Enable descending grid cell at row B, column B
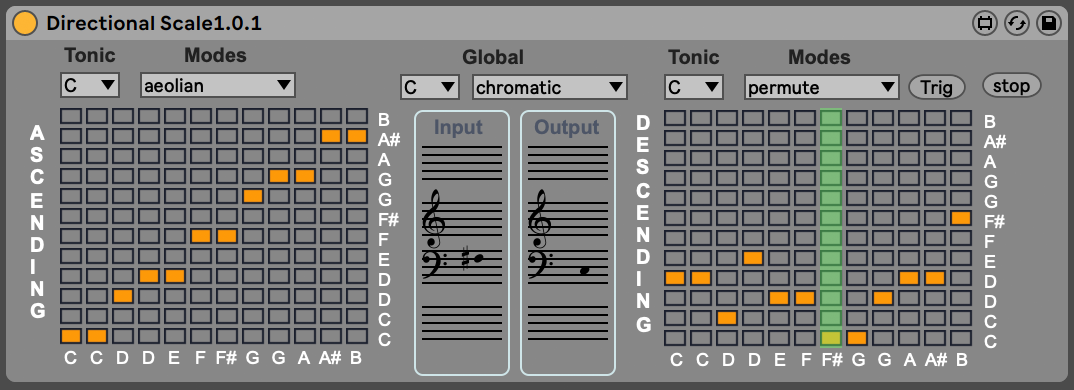 coord(961,119)
